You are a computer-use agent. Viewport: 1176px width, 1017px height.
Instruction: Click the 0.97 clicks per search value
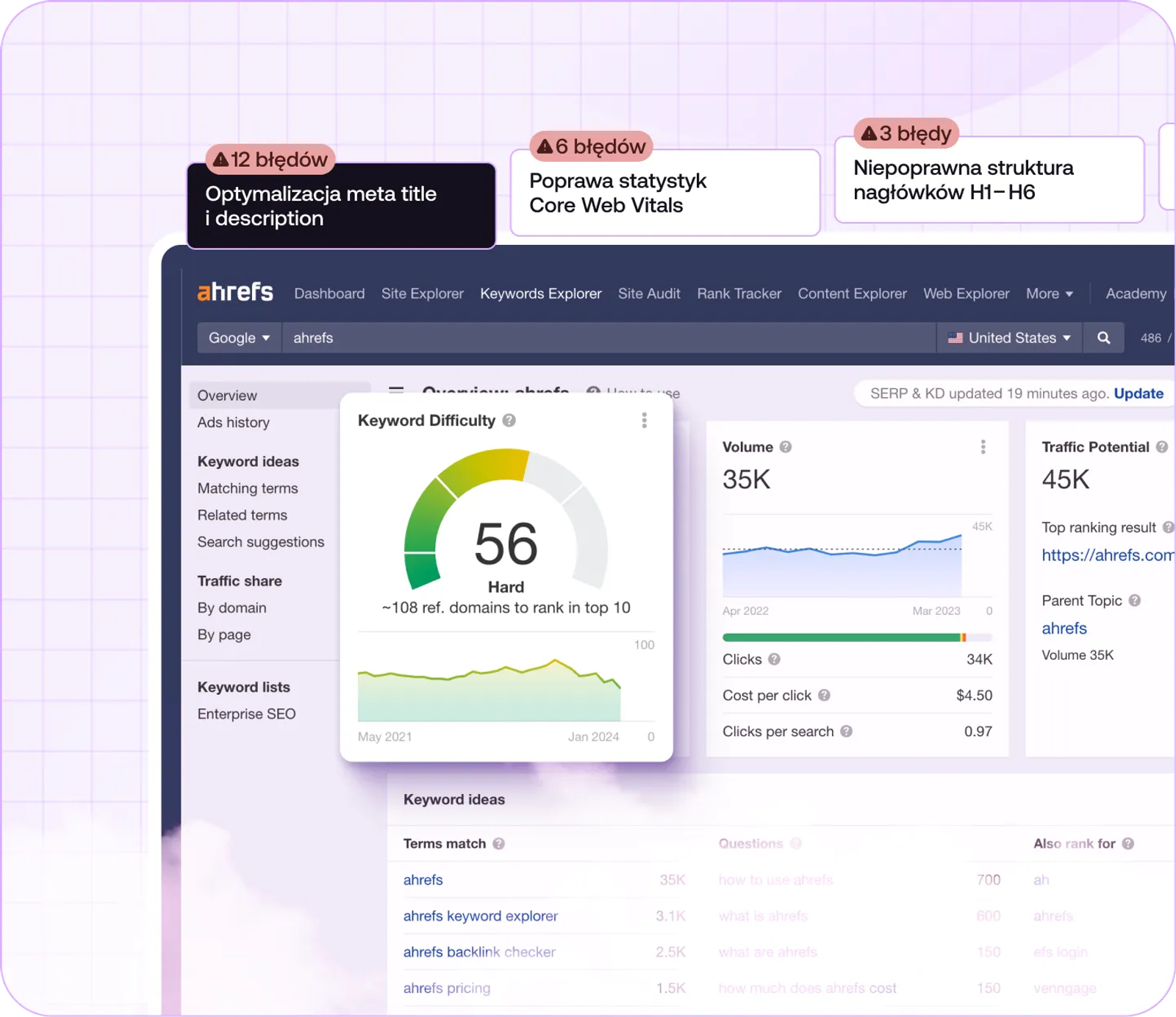(x=978, y=732)
